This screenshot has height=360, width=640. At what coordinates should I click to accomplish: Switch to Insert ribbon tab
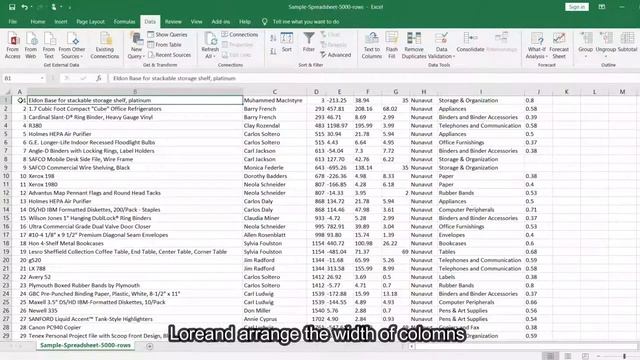click(61, 22)
